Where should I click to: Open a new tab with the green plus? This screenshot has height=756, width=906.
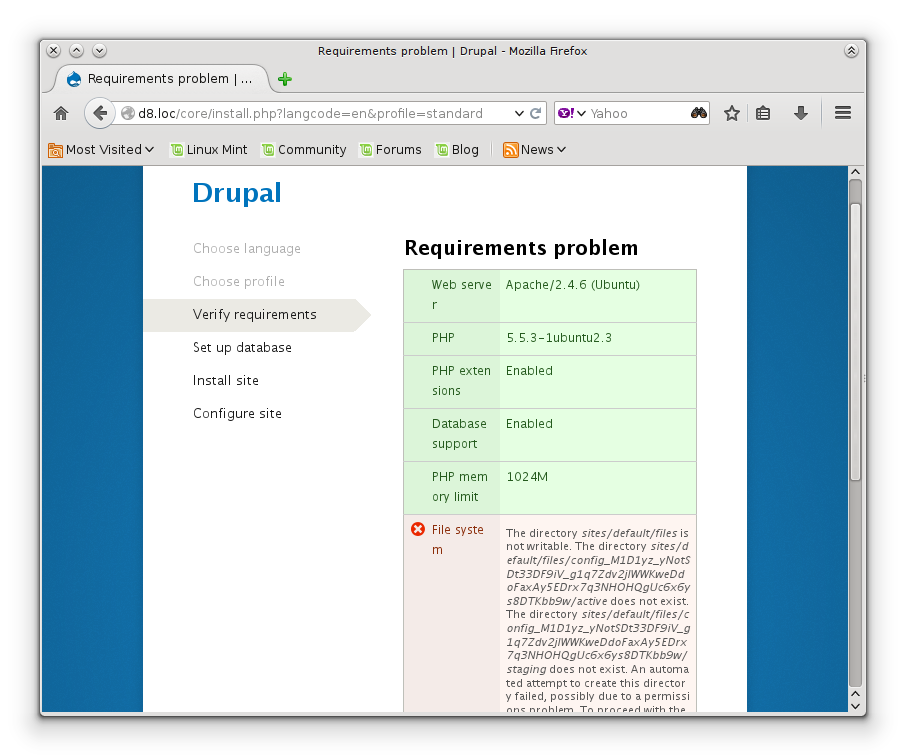point(285,79)
